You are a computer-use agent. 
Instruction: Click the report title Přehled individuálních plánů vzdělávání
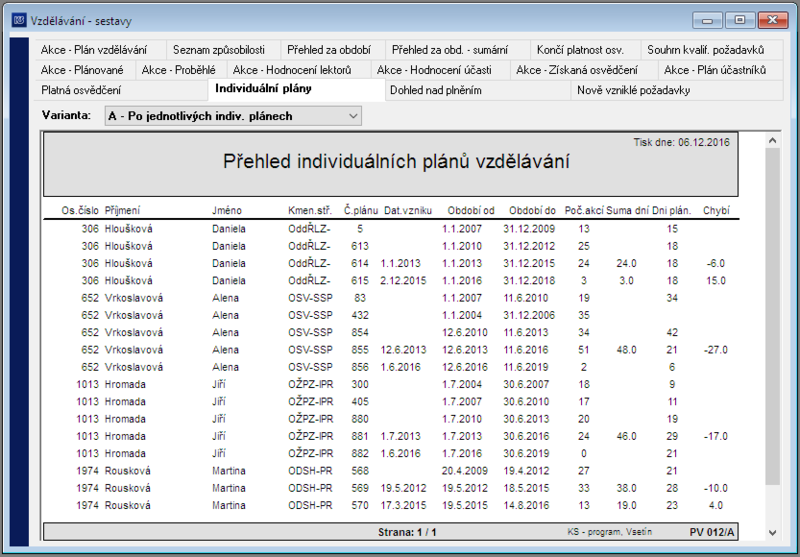coord(396,162)
